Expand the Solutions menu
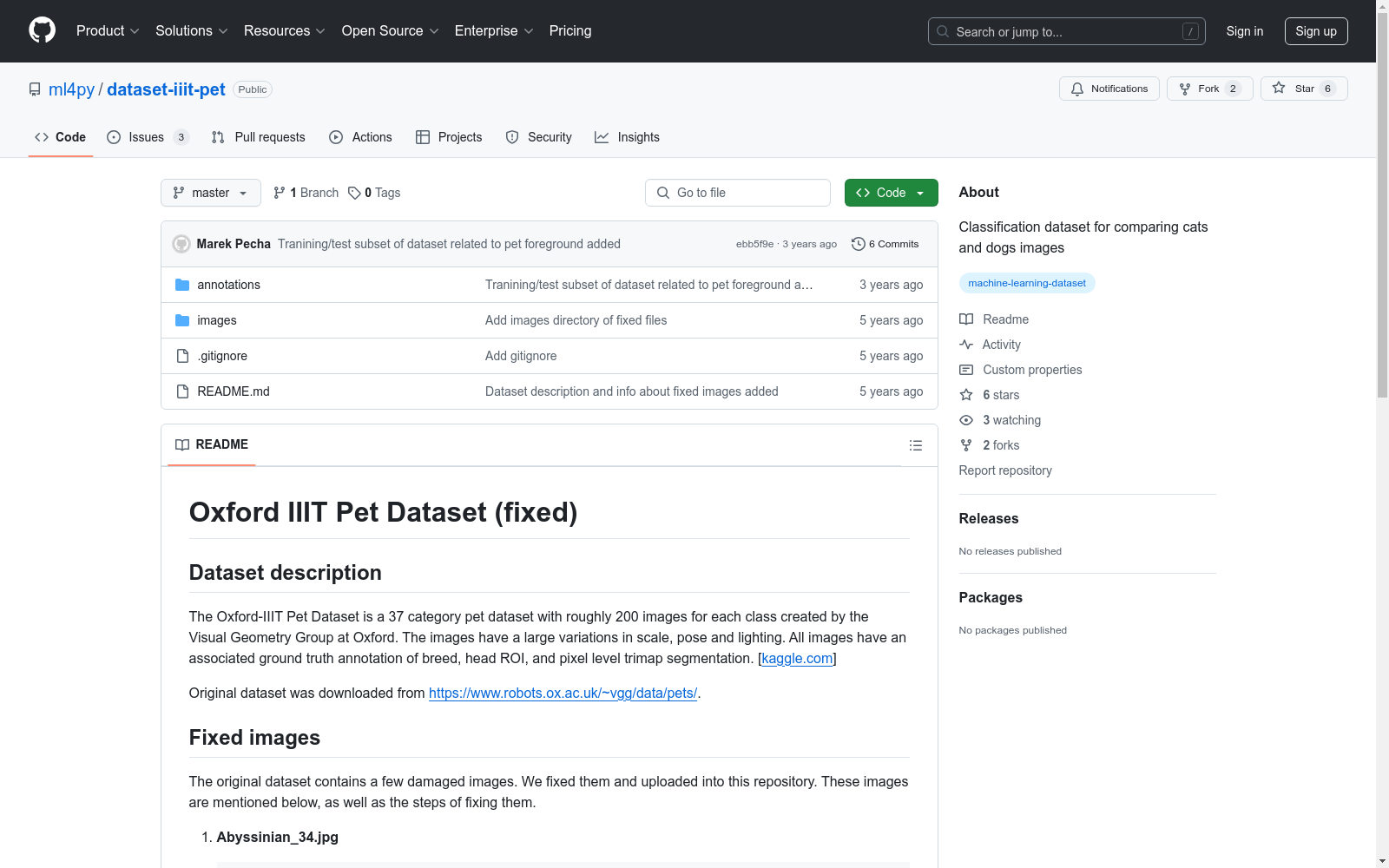 (191, 31)
